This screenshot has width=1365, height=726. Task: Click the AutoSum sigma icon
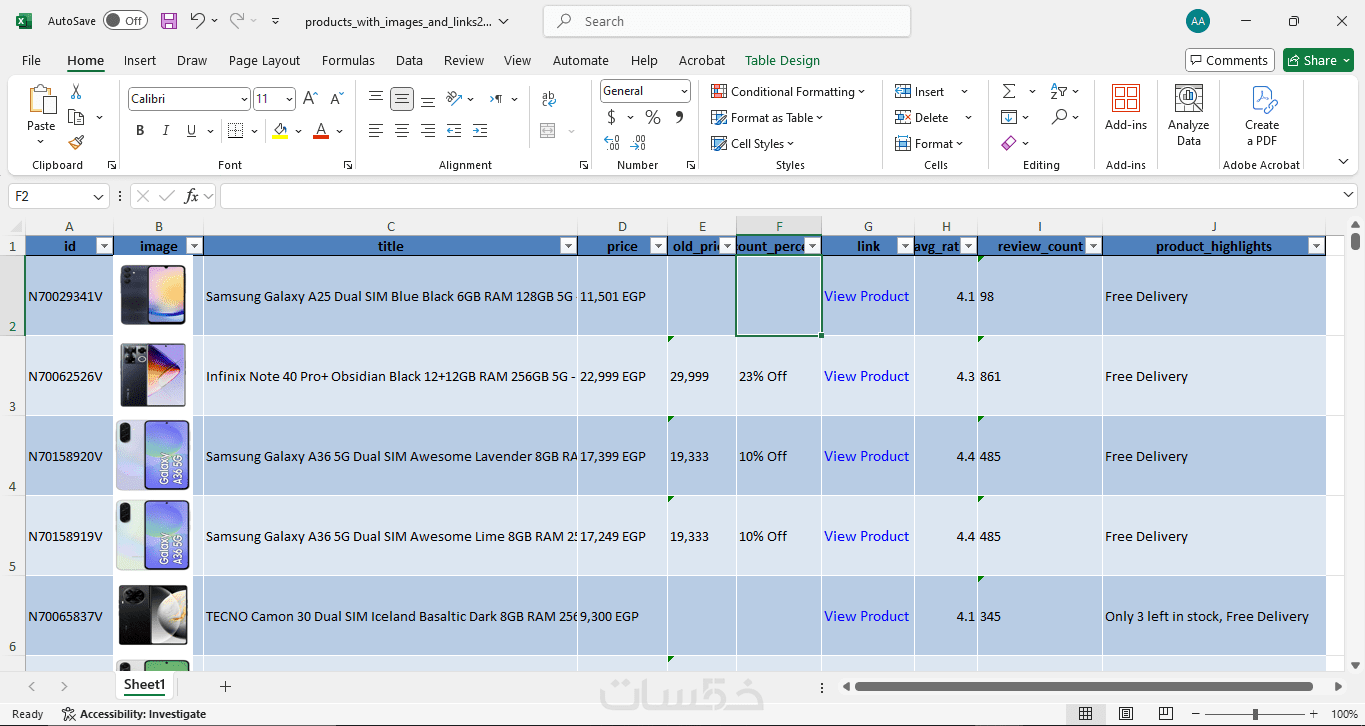1009,91
